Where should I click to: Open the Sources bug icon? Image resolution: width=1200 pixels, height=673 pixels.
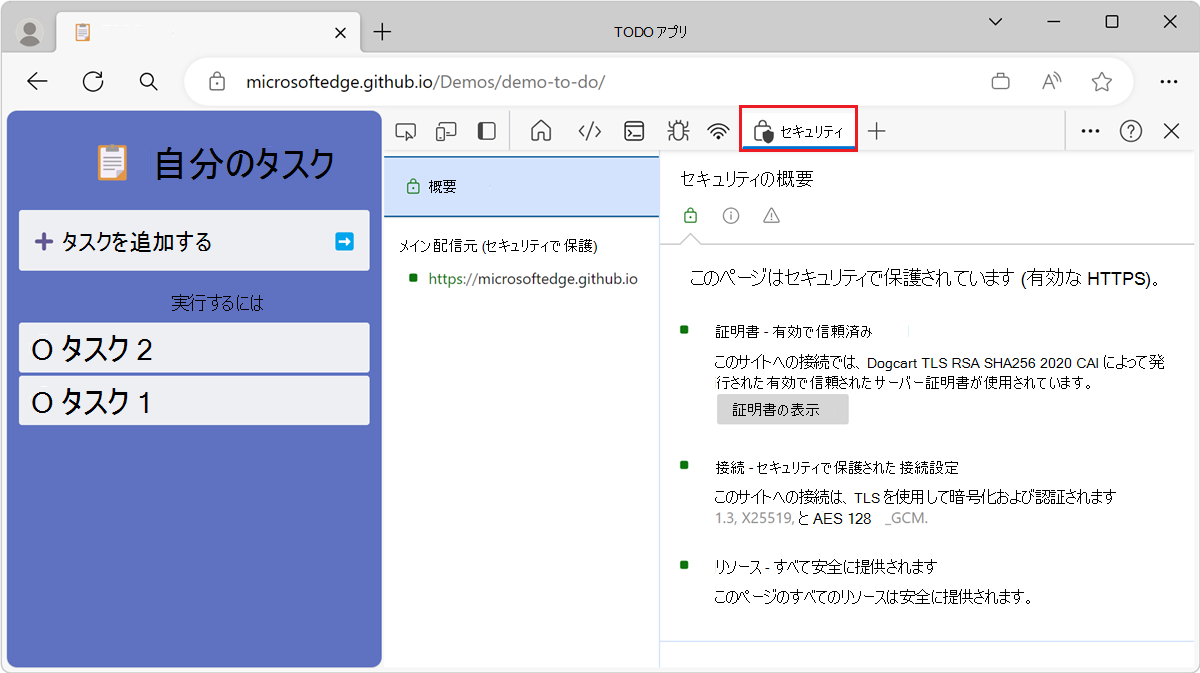coord(678,131)
